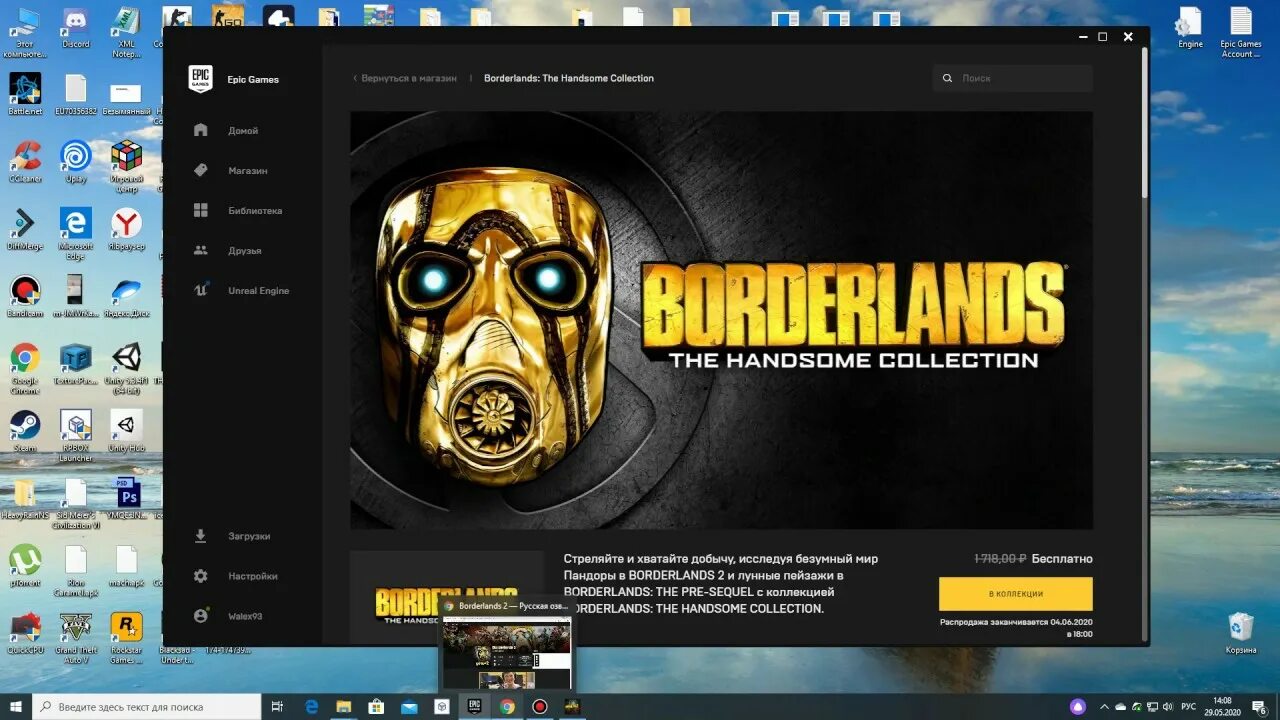
Task: Click the volume speaker tray icon
Action: pos(1167,707)
